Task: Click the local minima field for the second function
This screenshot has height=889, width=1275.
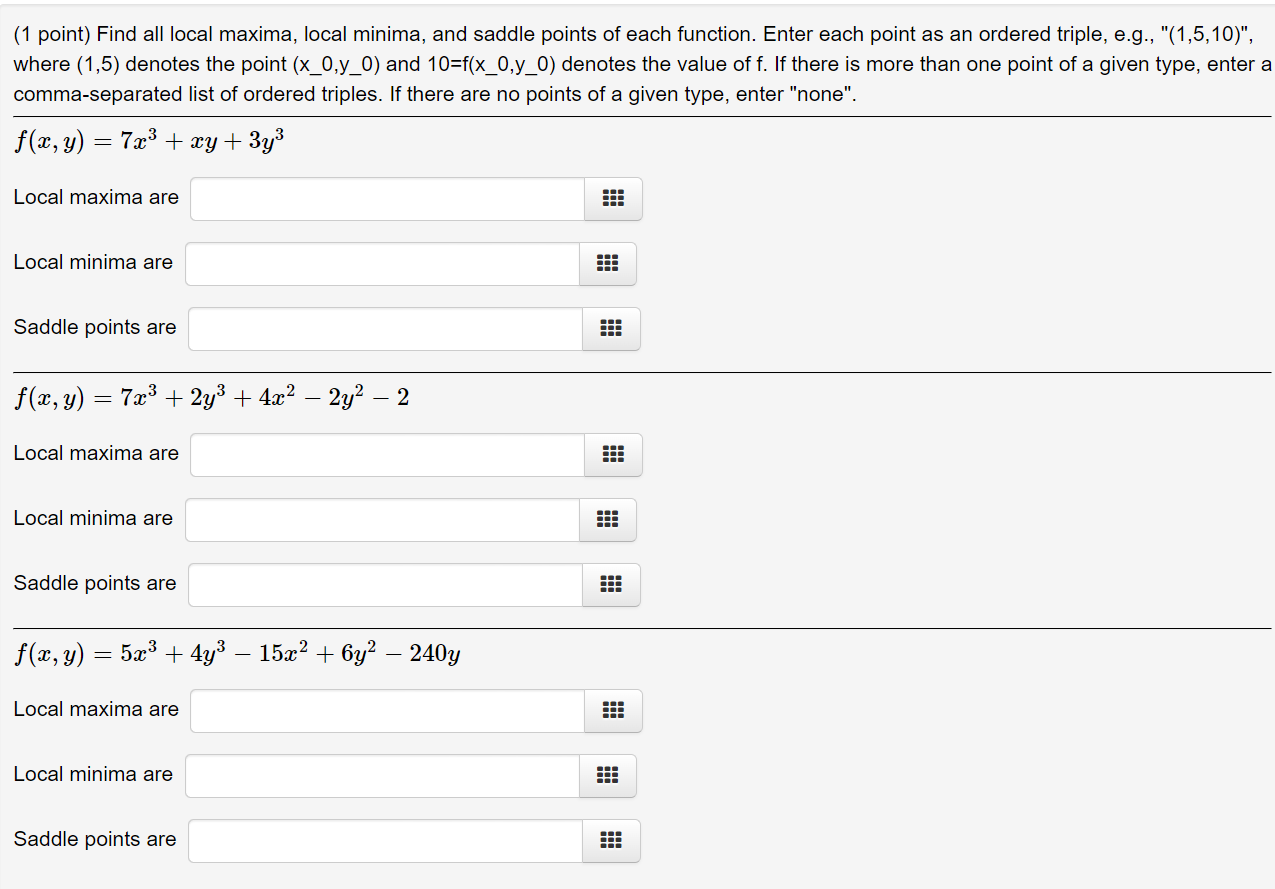Action: tap(380, 519)
